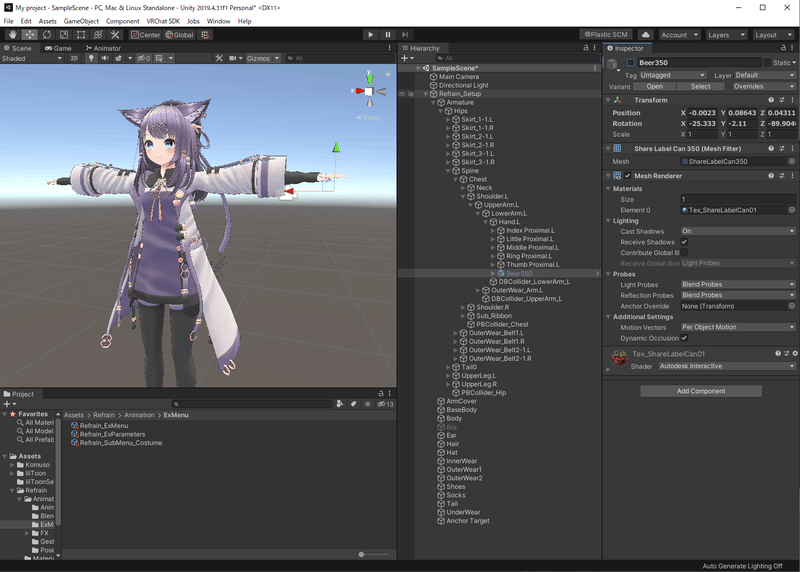The height and width of the screenshot is (572, 800).
Task: Open Shaded draw mode dropdown
Action: click(x=32, y=58)
